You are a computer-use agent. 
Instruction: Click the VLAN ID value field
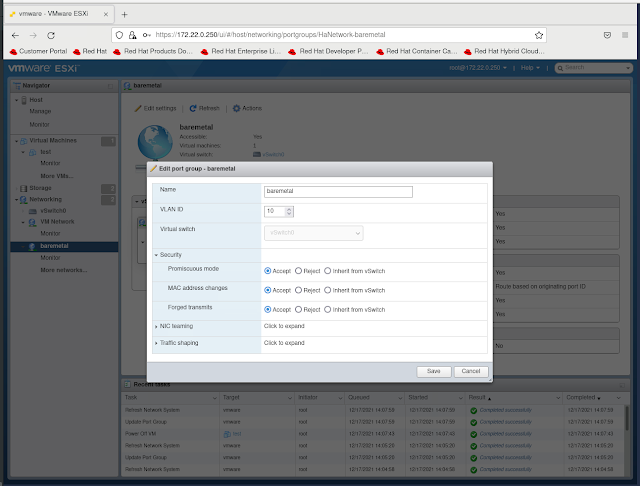tap(275, 211)
